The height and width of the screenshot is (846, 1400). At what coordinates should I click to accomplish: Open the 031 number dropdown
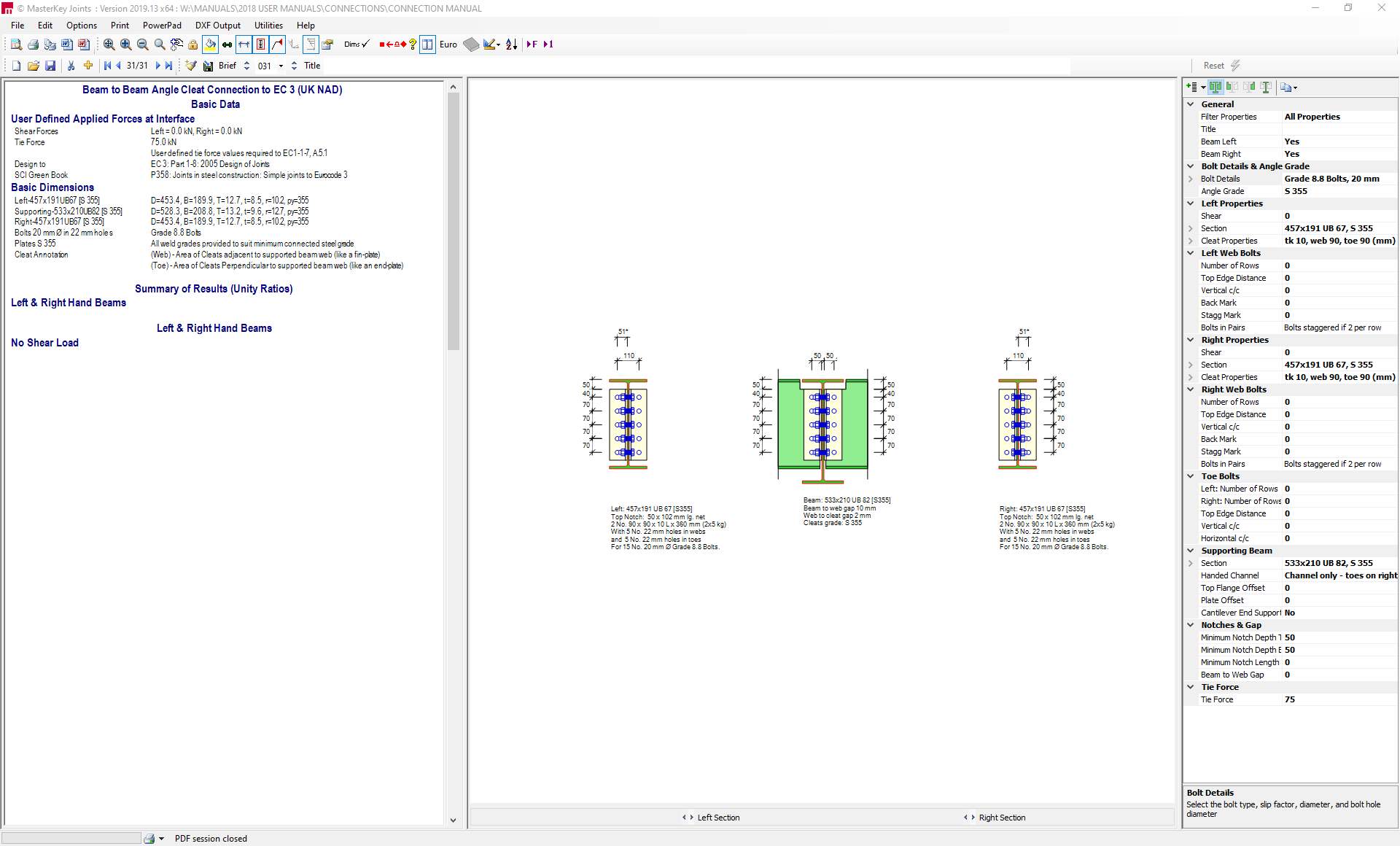coord(281,66)
